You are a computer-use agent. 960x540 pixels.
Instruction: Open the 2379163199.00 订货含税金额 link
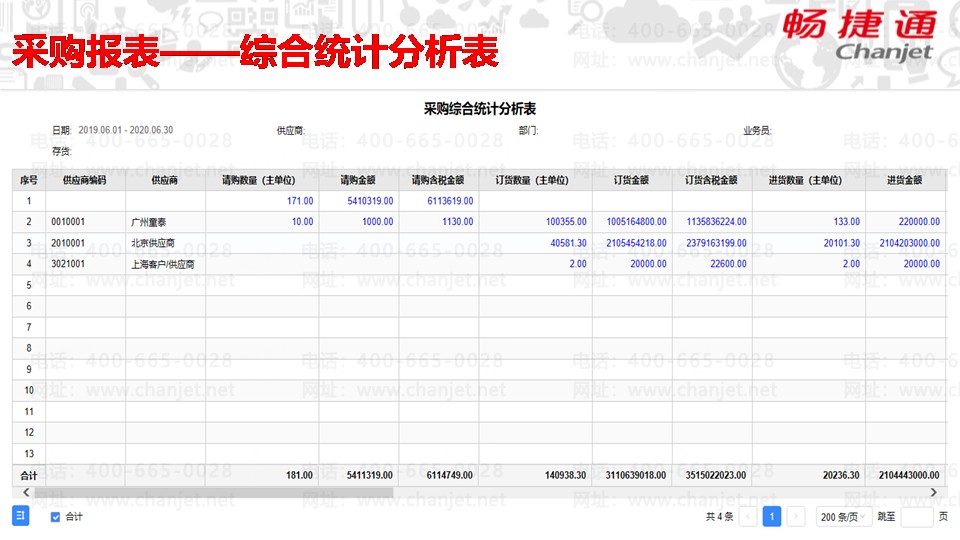pos(716,243)
